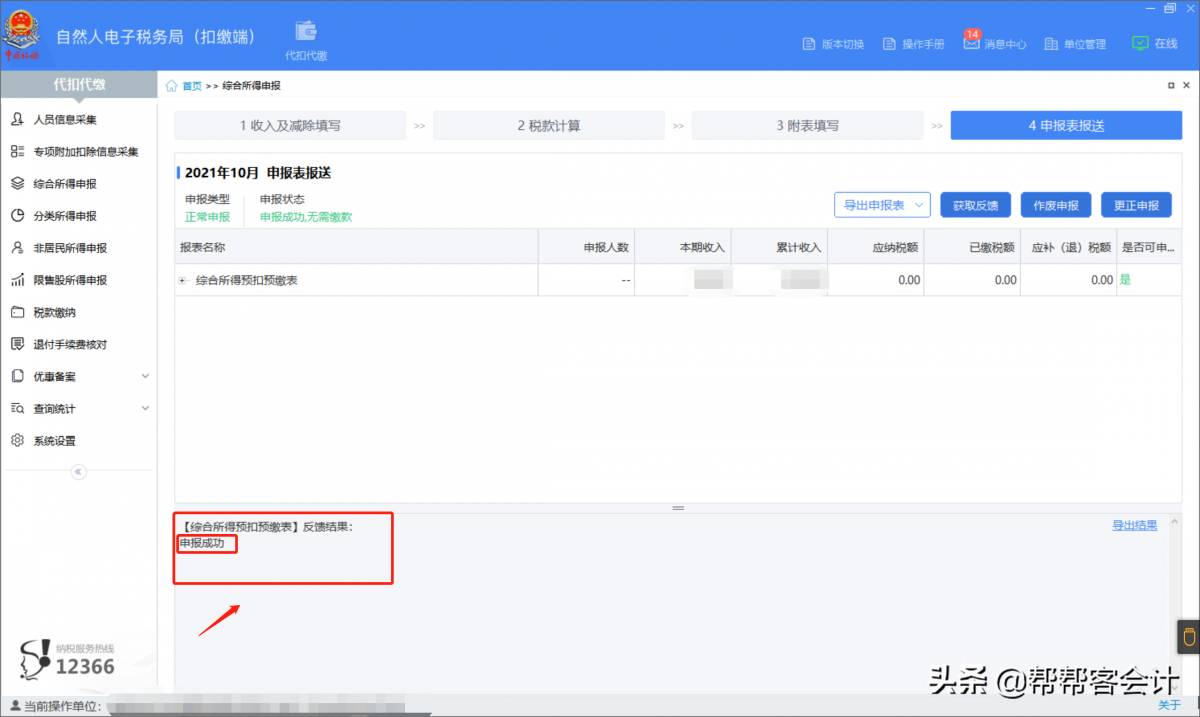Switch to step 2 税款计算

[x=548, y=126]
